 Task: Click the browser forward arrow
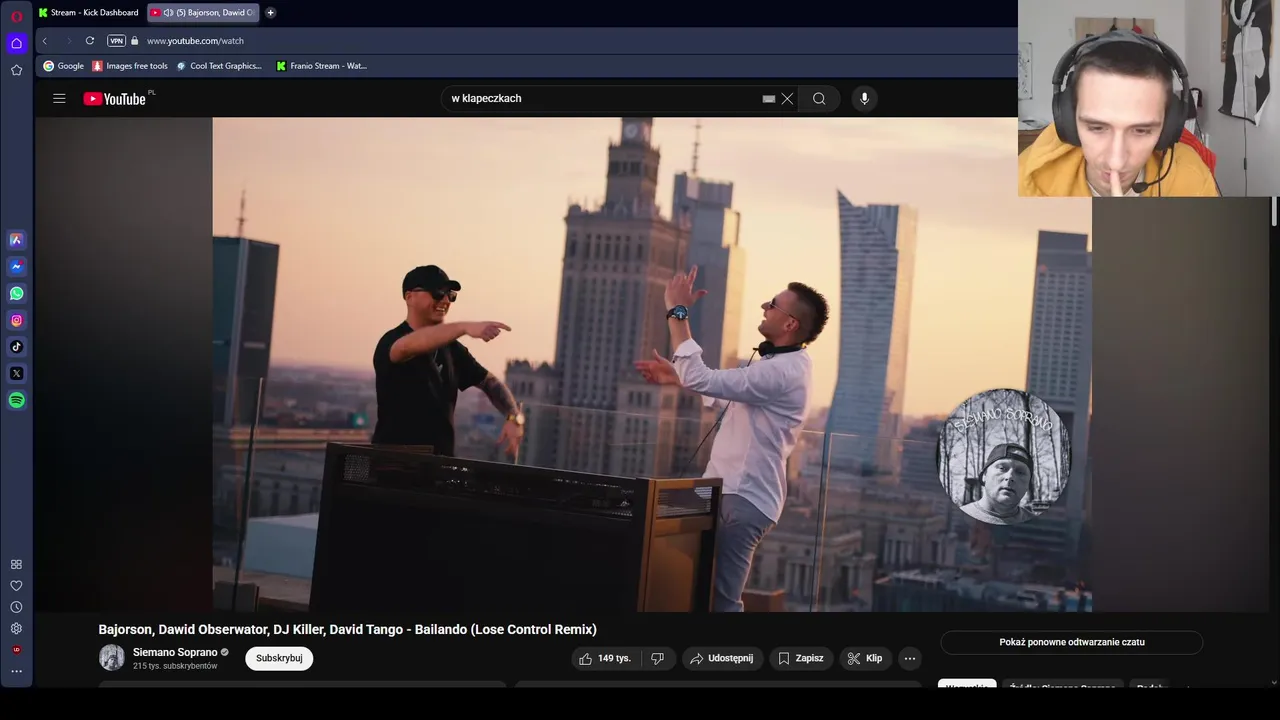68,41
